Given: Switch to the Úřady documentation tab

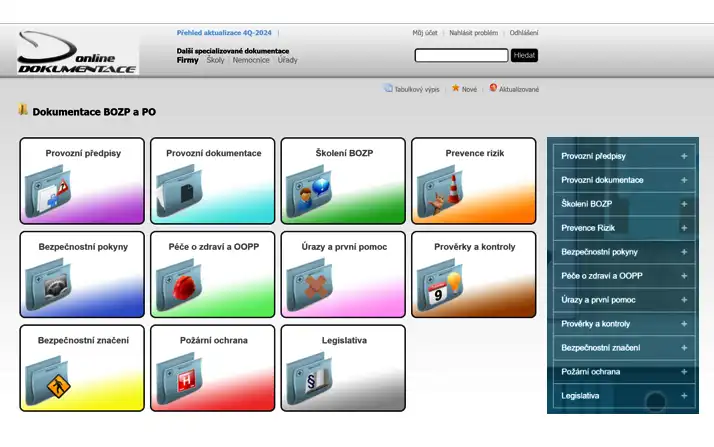Looking at the screenshot, I should tap(287, 60).
